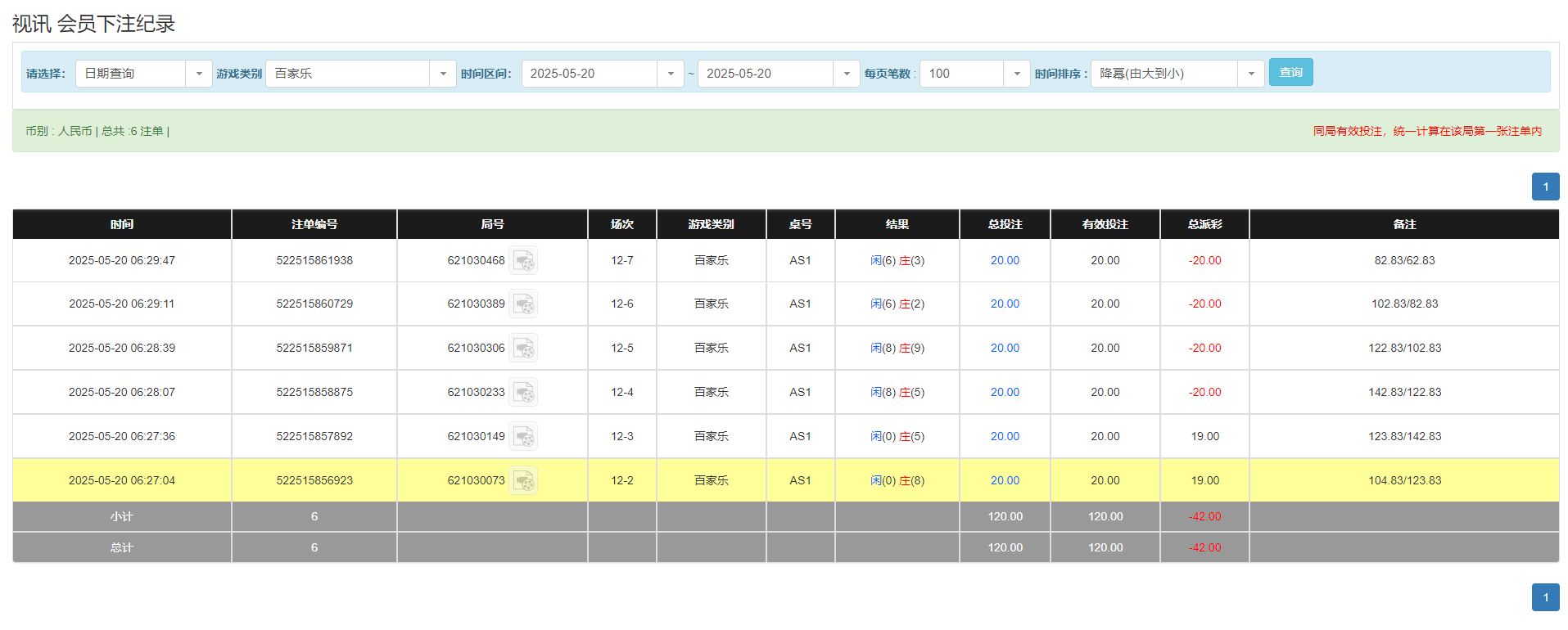
Task: Open video replay icon for round 621030233
Action: point(523,393)
